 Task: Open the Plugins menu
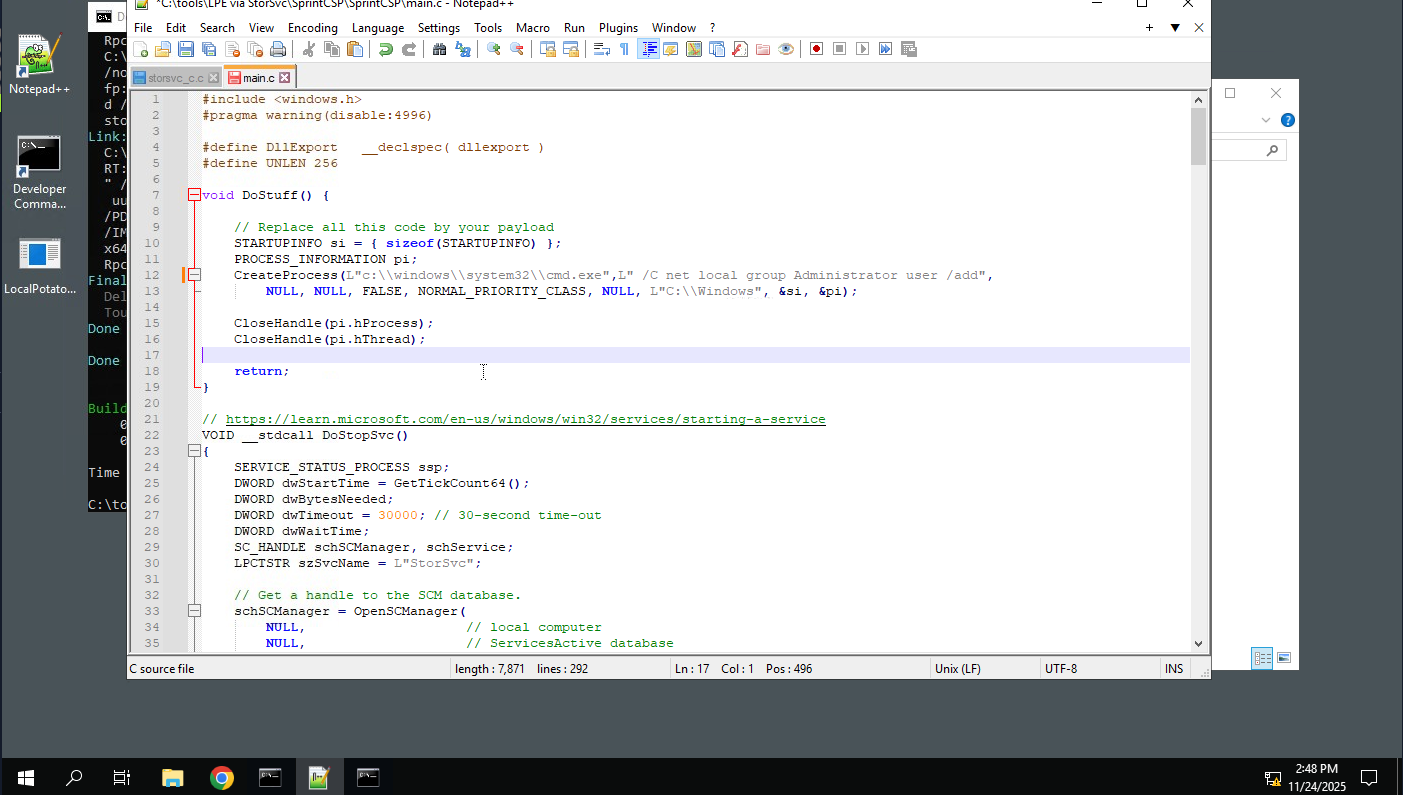pyautogui.click(x=618, y=28)
